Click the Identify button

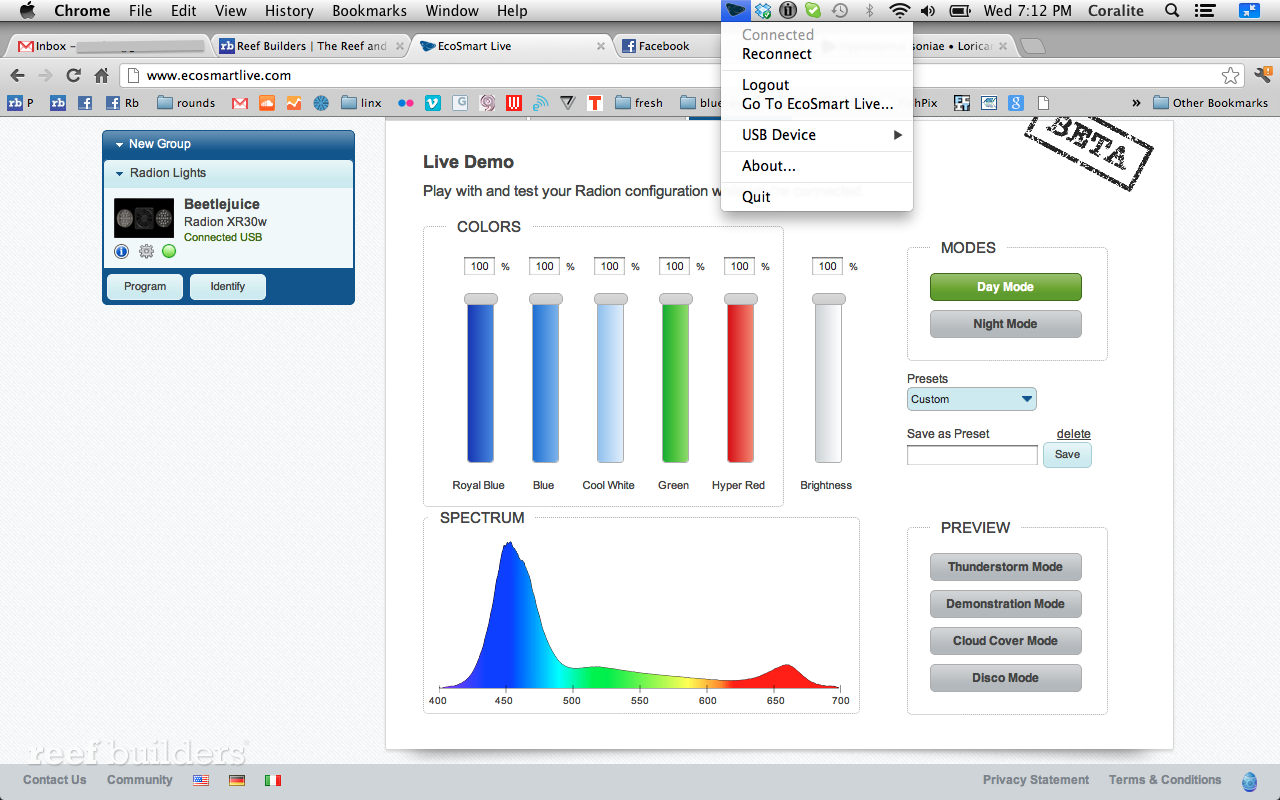228,287
